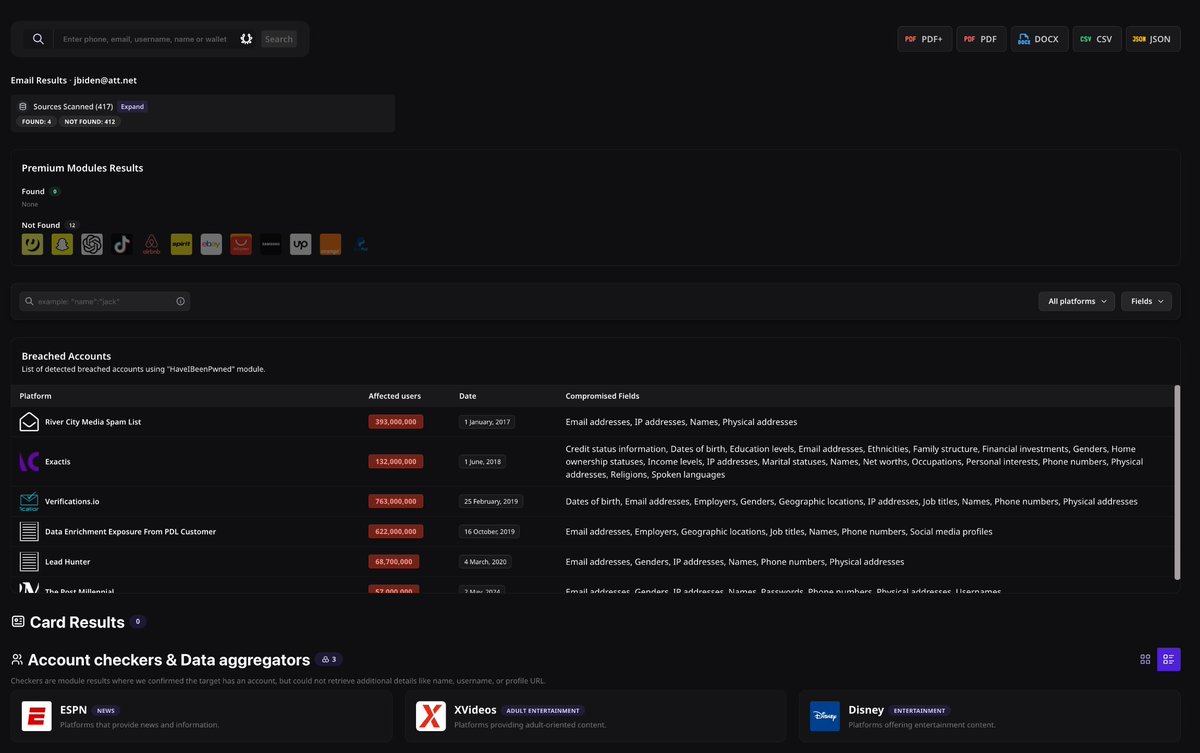This screenshot has height=753, width=1200.
Task: Click the PayPal module icon
Action: pos(360,244)
